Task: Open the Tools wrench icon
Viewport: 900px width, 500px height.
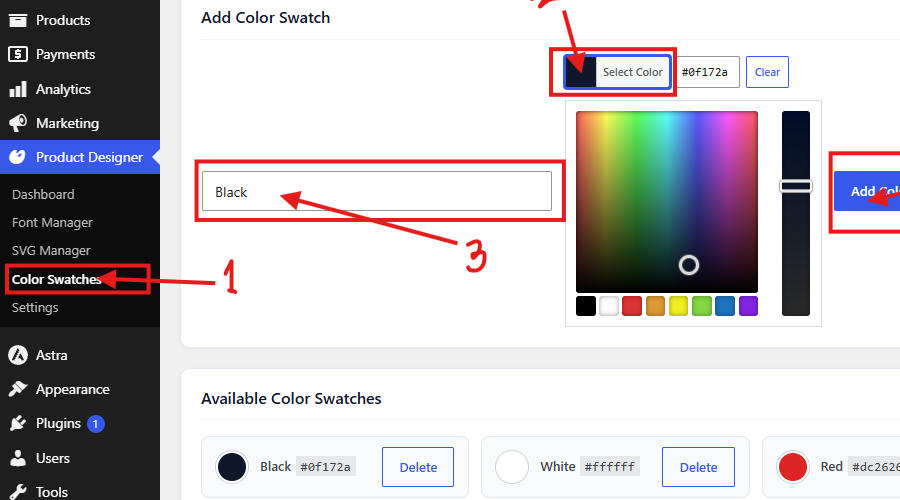Action: coord(18,492)
